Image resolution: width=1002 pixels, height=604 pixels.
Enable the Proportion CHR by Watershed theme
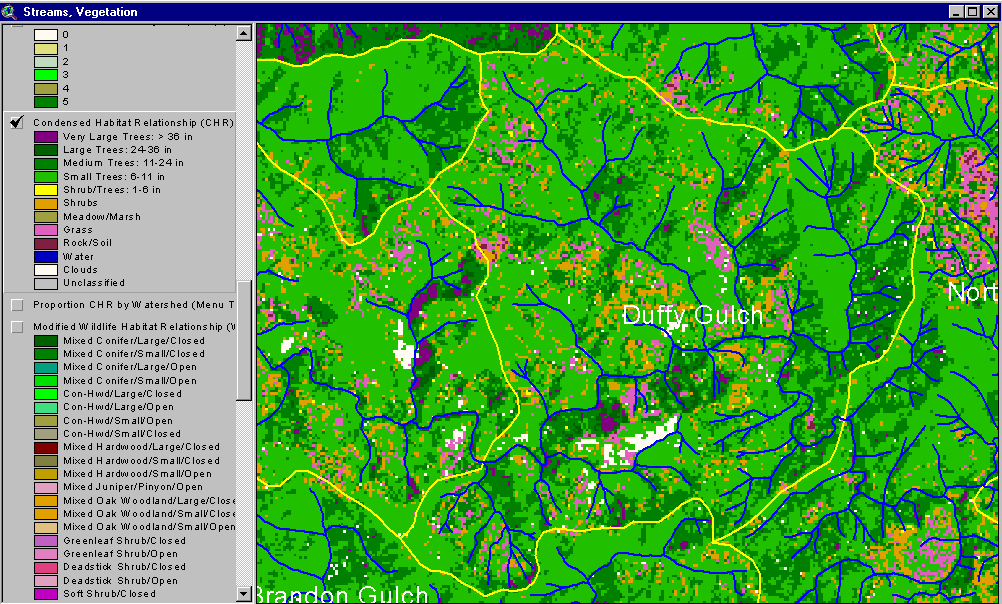(17, 306)
